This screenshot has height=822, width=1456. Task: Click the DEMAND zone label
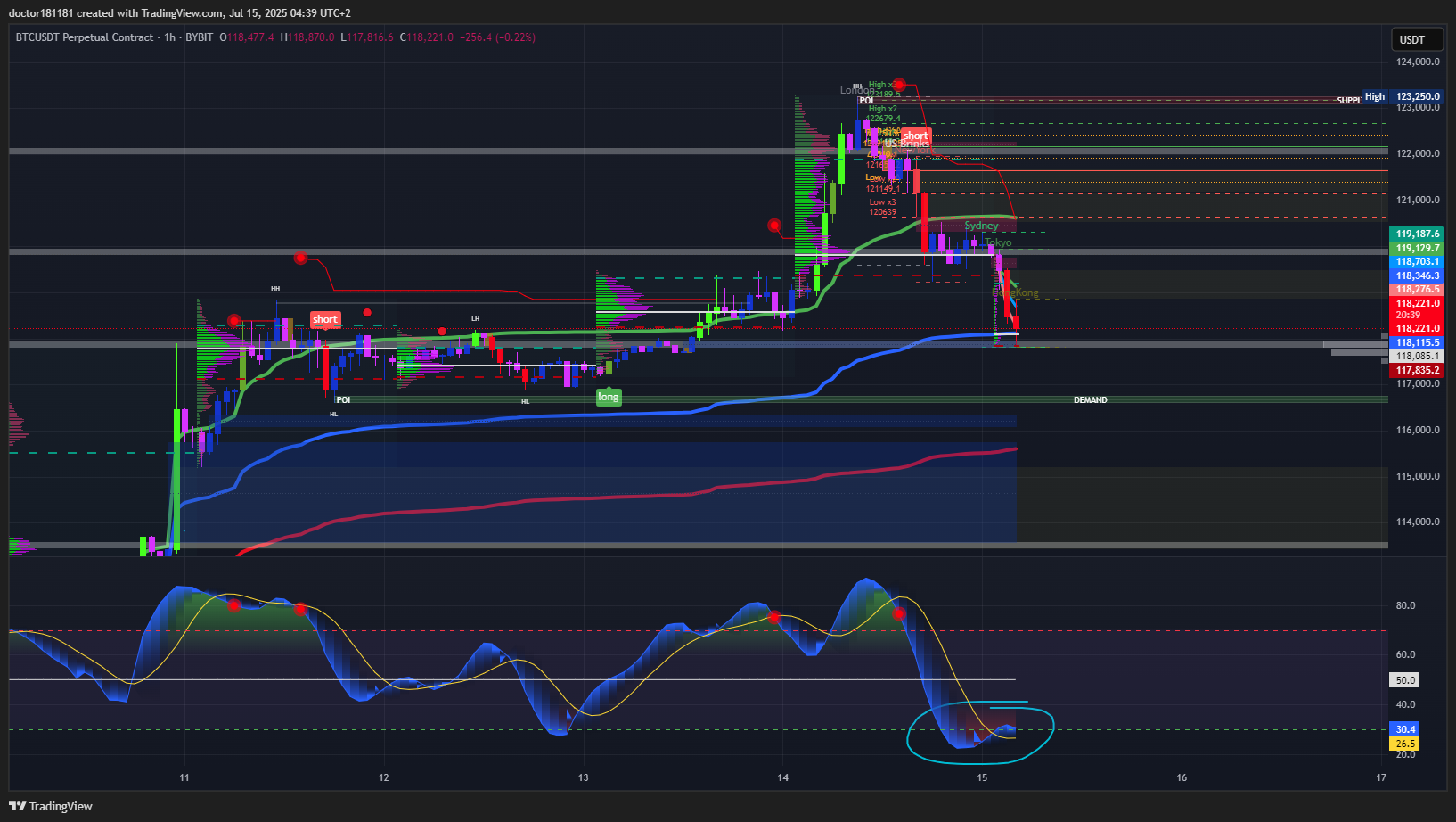pyautogui.click(x=1091, y=400)
